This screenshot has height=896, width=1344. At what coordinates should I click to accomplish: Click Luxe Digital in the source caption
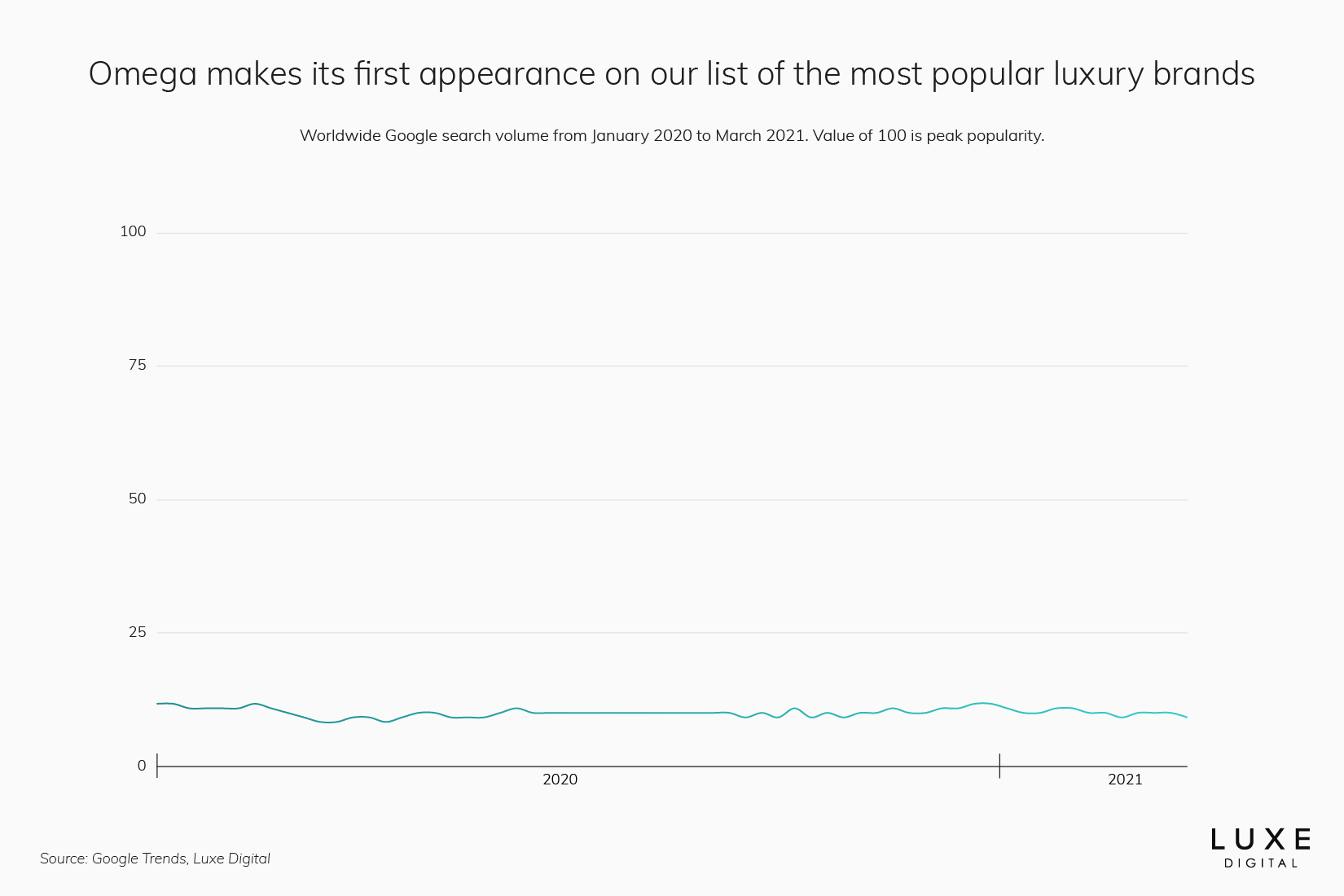click(x=231, y=859)
